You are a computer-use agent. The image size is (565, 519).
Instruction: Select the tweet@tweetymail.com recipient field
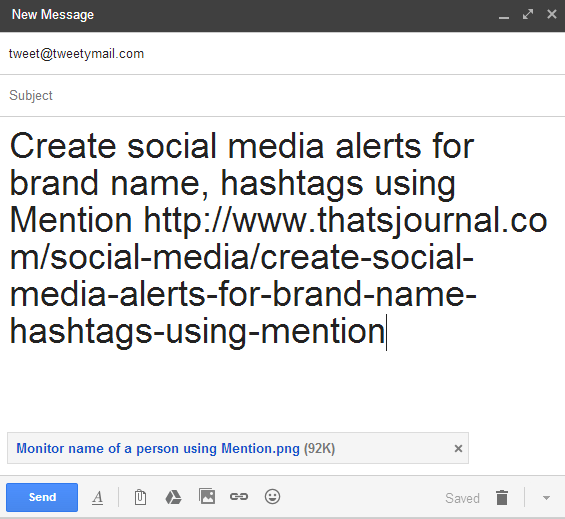282,54
